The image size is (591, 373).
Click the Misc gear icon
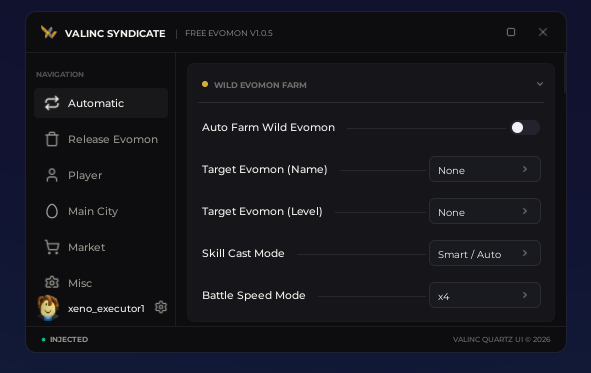(52, 283)
